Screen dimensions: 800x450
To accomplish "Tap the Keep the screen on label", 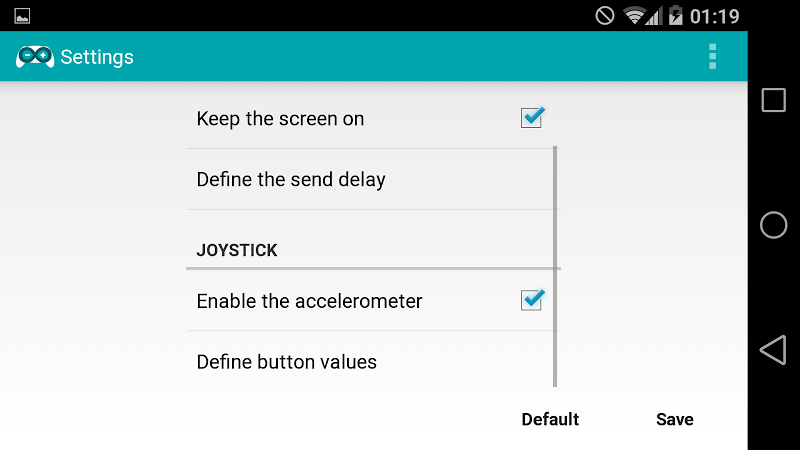I will [x=280, y=119].
